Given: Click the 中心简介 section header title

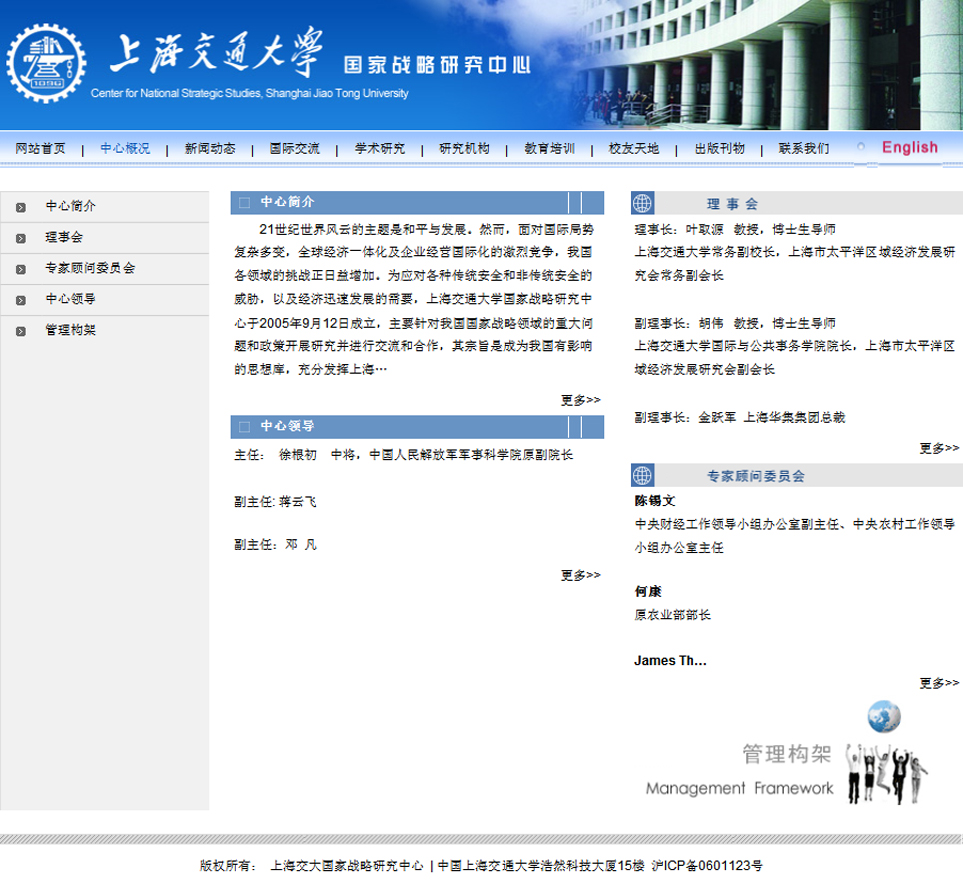Looking at the screenshot, I should click(x=287, y=202).
